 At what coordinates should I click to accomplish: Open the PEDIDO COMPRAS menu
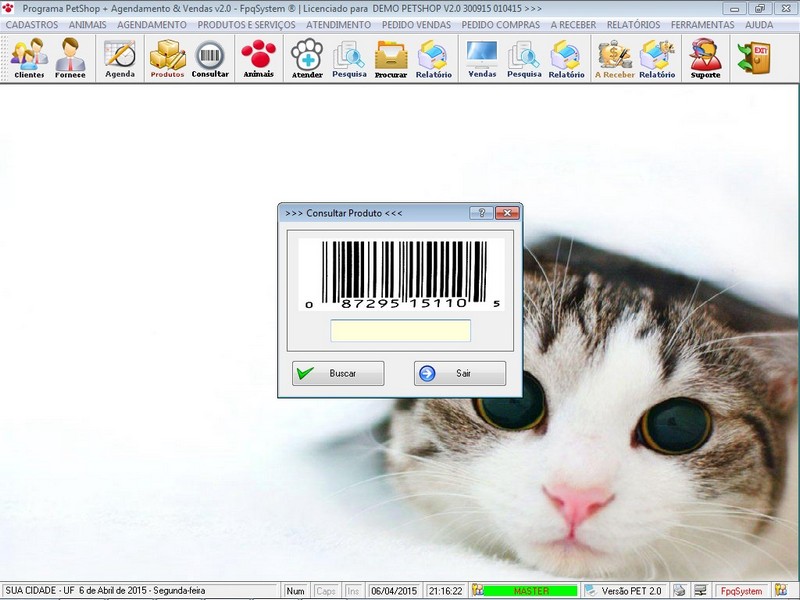point(501,24)
